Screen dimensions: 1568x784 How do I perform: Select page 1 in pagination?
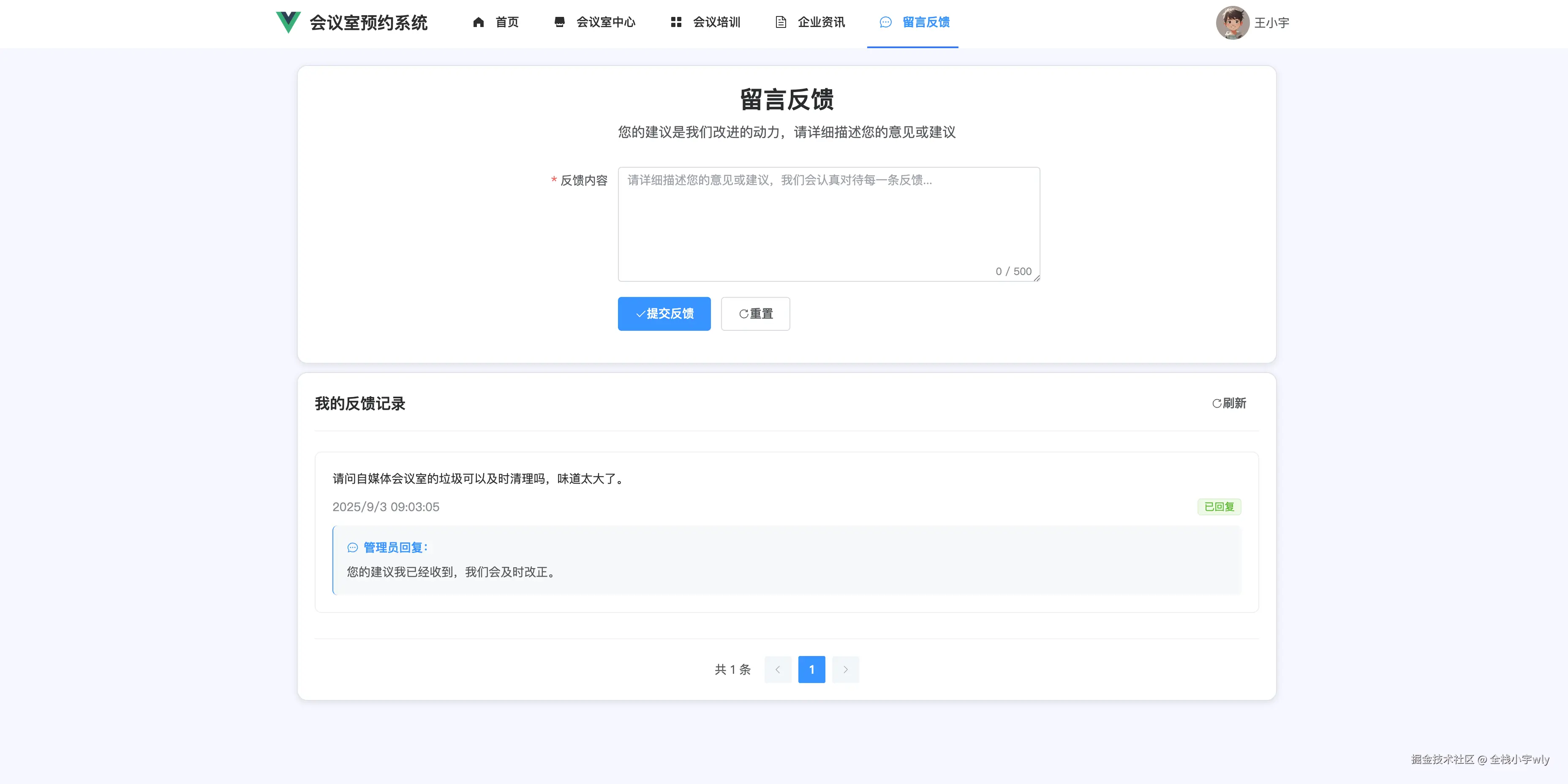pos(811,669)
